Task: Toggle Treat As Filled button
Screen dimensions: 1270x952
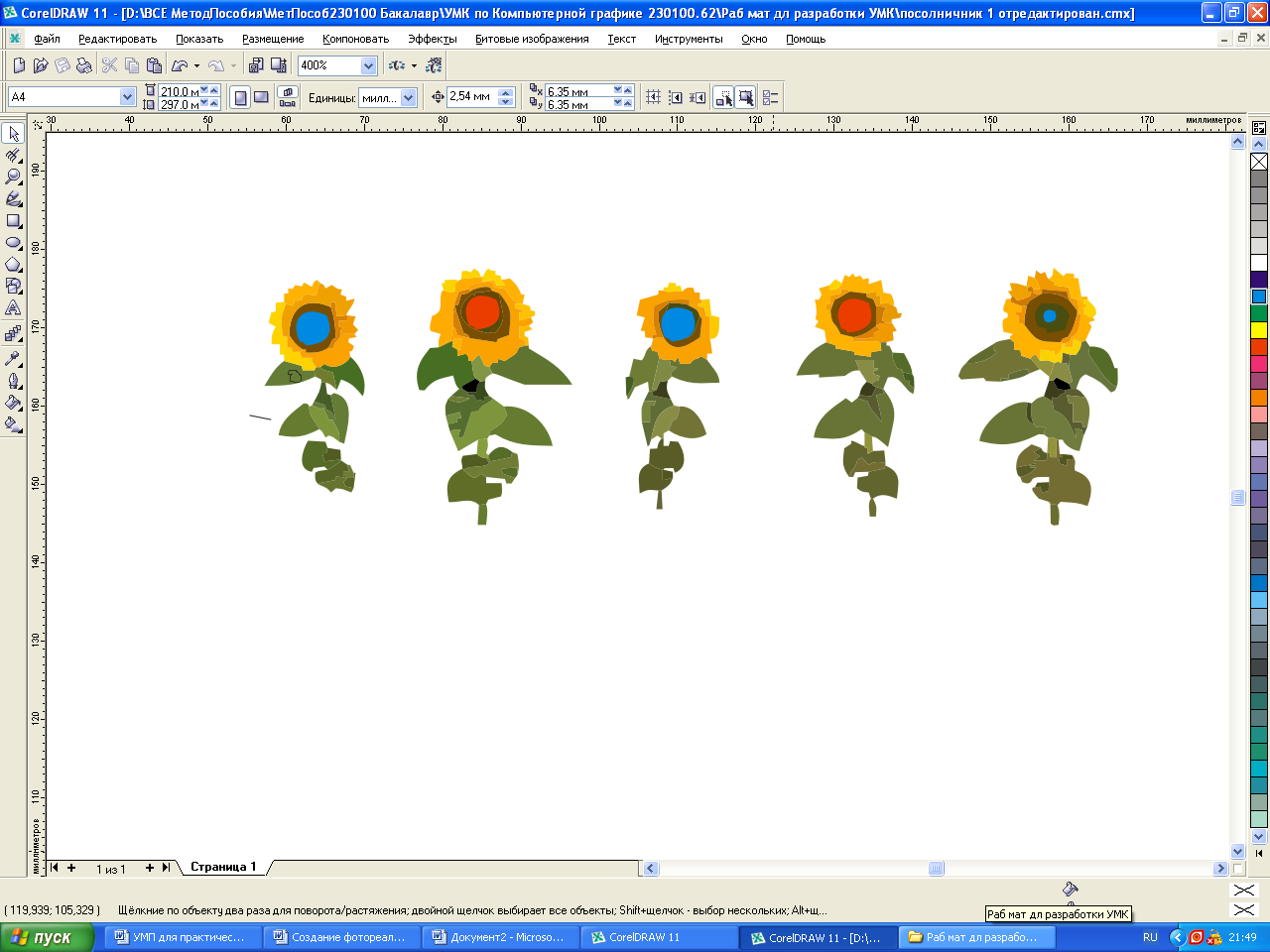Action: [x=745, y=97]
